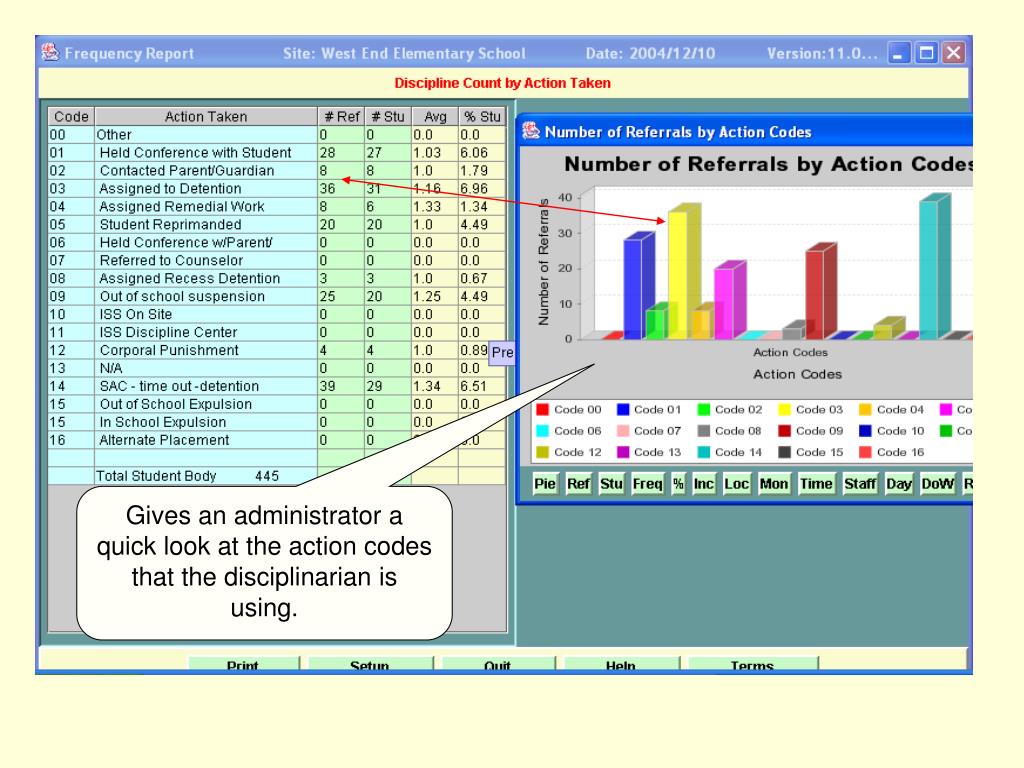Click the icon in the Number of Referrals title bar
1024x768 pixels.
click(x=531, y=131)
